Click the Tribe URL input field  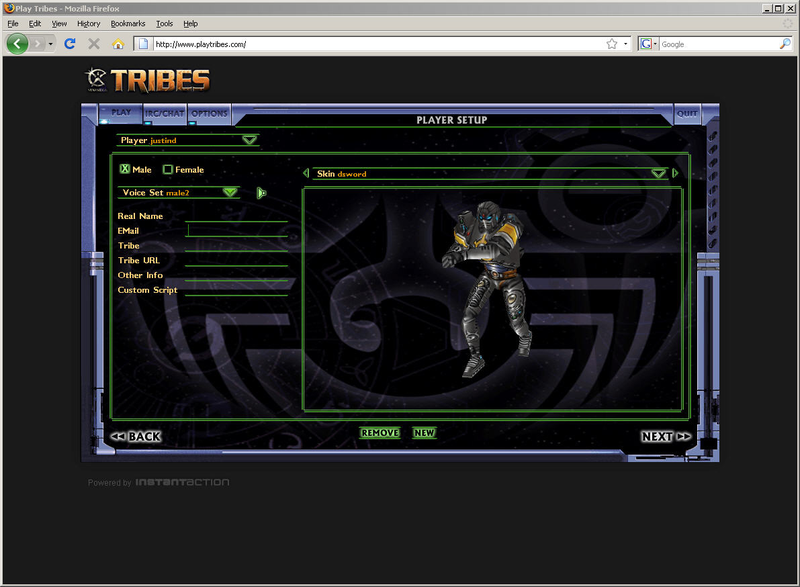tap(236, 261)
